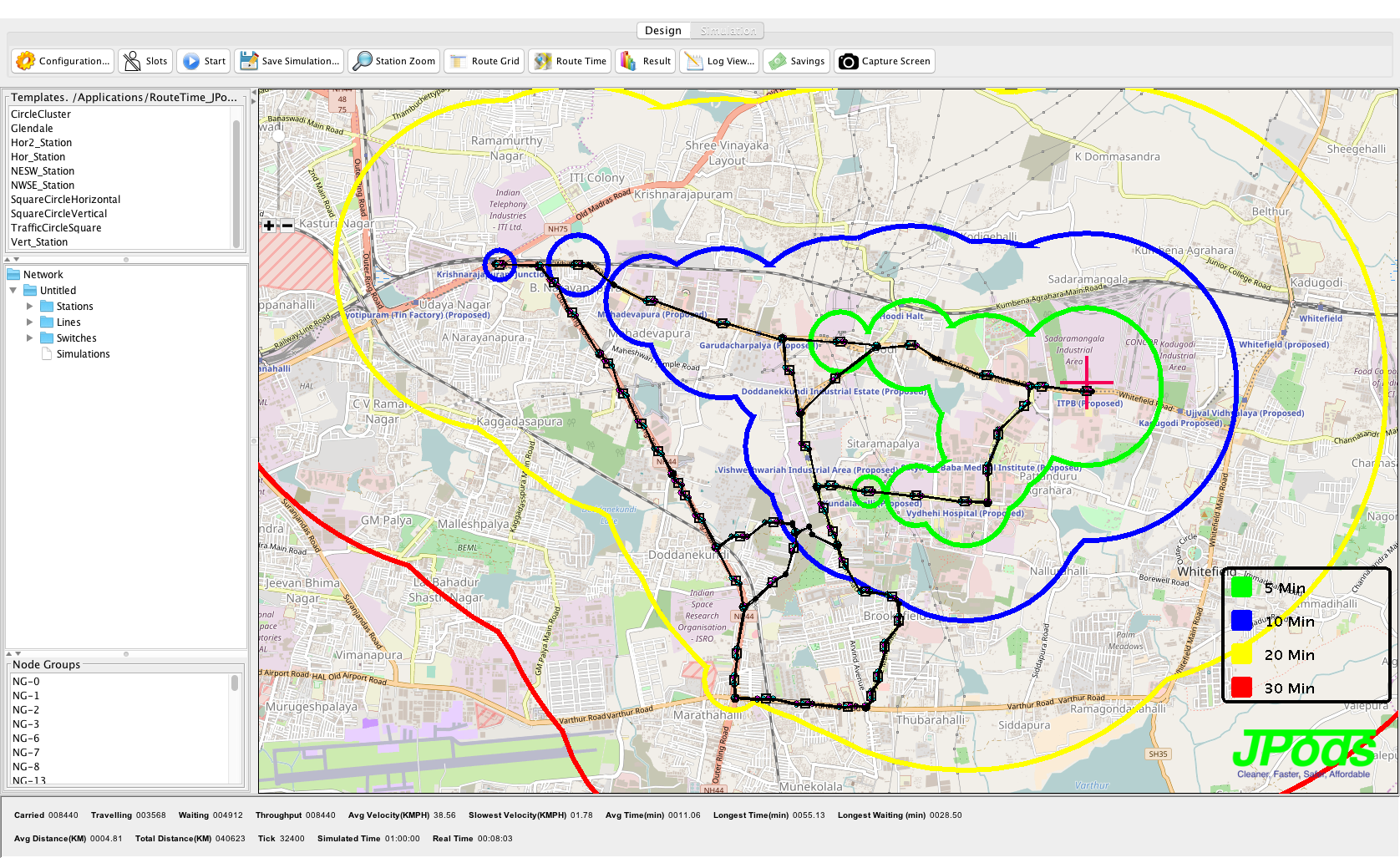Screen dimensions: 1400x858
Task: Switch to the Simulation tab
Action: (728, 31)
